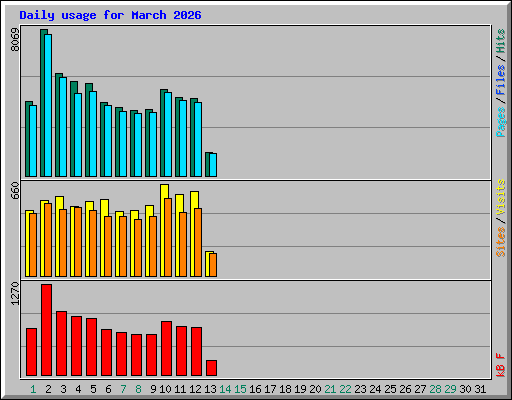Click day 16 on the x-axis
The width and height of the screenshot is (512, 400).
point(255,389)
